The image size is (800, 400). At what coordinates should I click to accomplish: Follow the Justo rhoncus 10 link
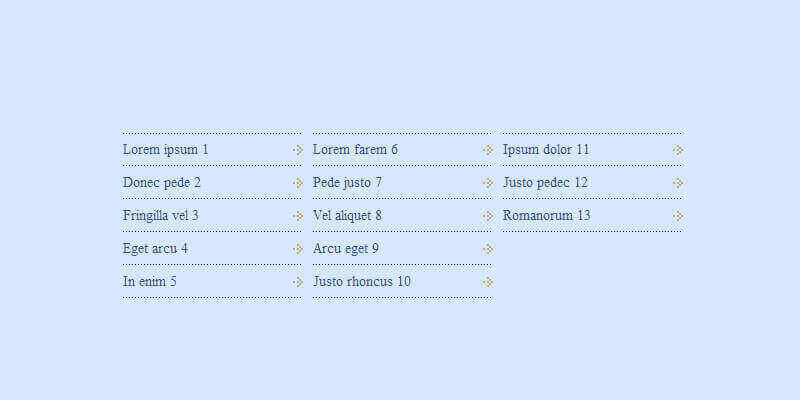(x=362, y=282)
